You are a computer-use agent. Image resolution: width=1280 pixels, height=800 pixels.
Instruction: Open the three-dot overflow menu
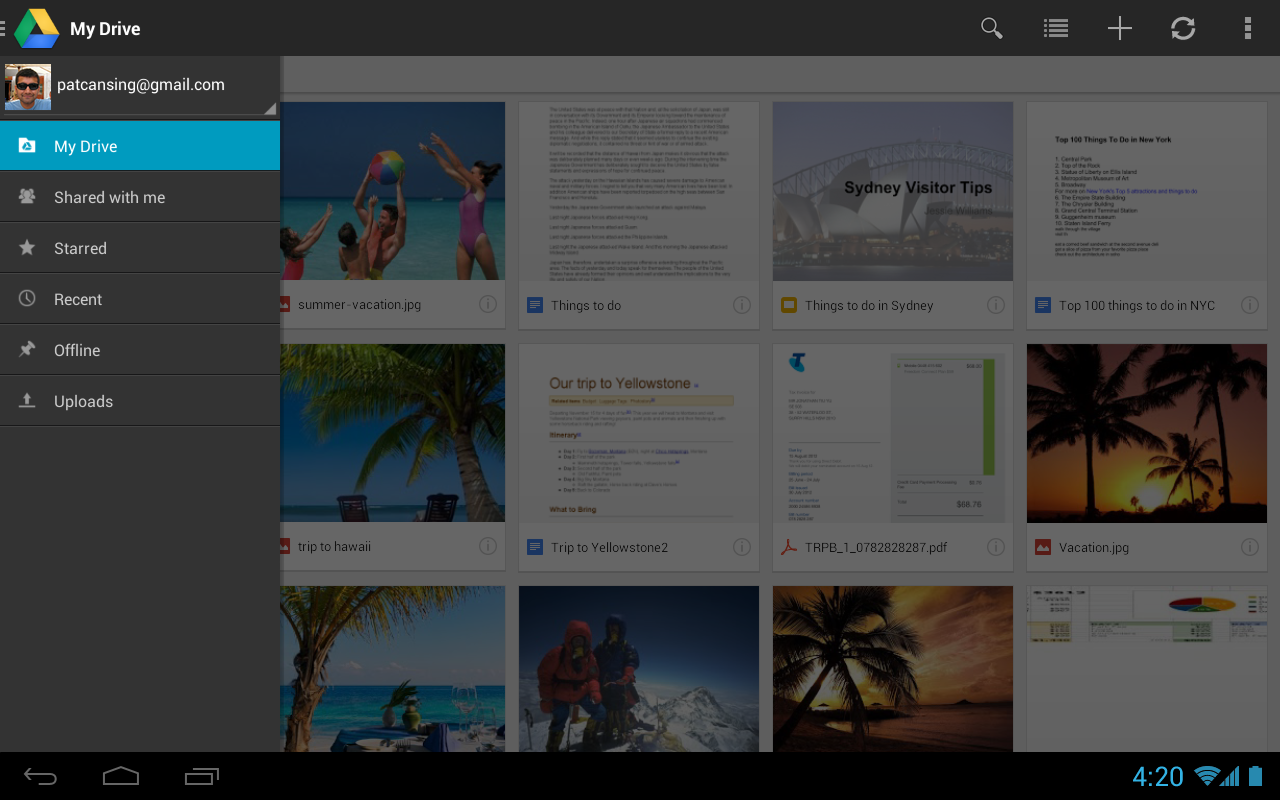(1247, 28)
